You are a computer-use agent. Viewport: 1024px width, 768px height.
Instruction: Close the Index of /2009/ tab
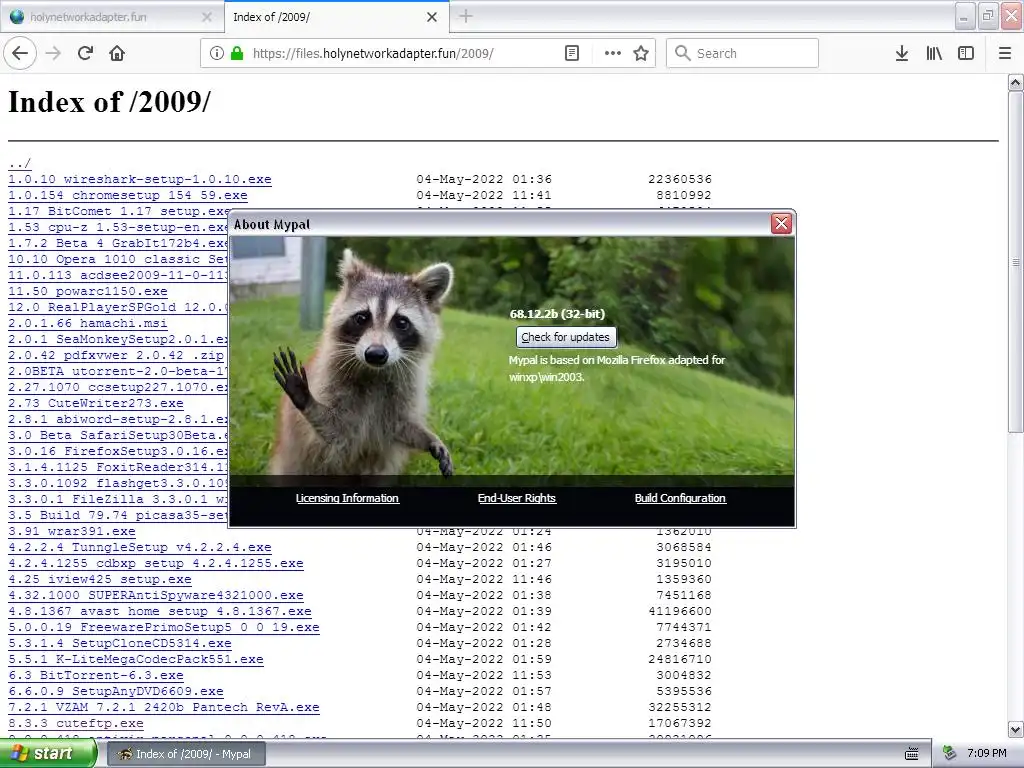point(432,17)
